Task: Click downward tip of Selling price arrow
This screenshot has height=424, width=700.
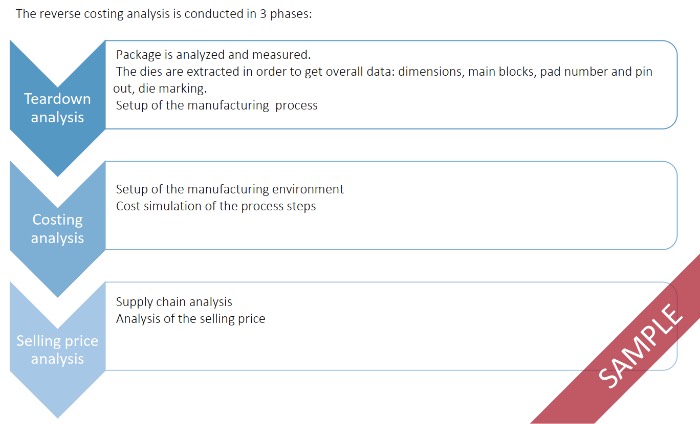Action: pos(57,410)
